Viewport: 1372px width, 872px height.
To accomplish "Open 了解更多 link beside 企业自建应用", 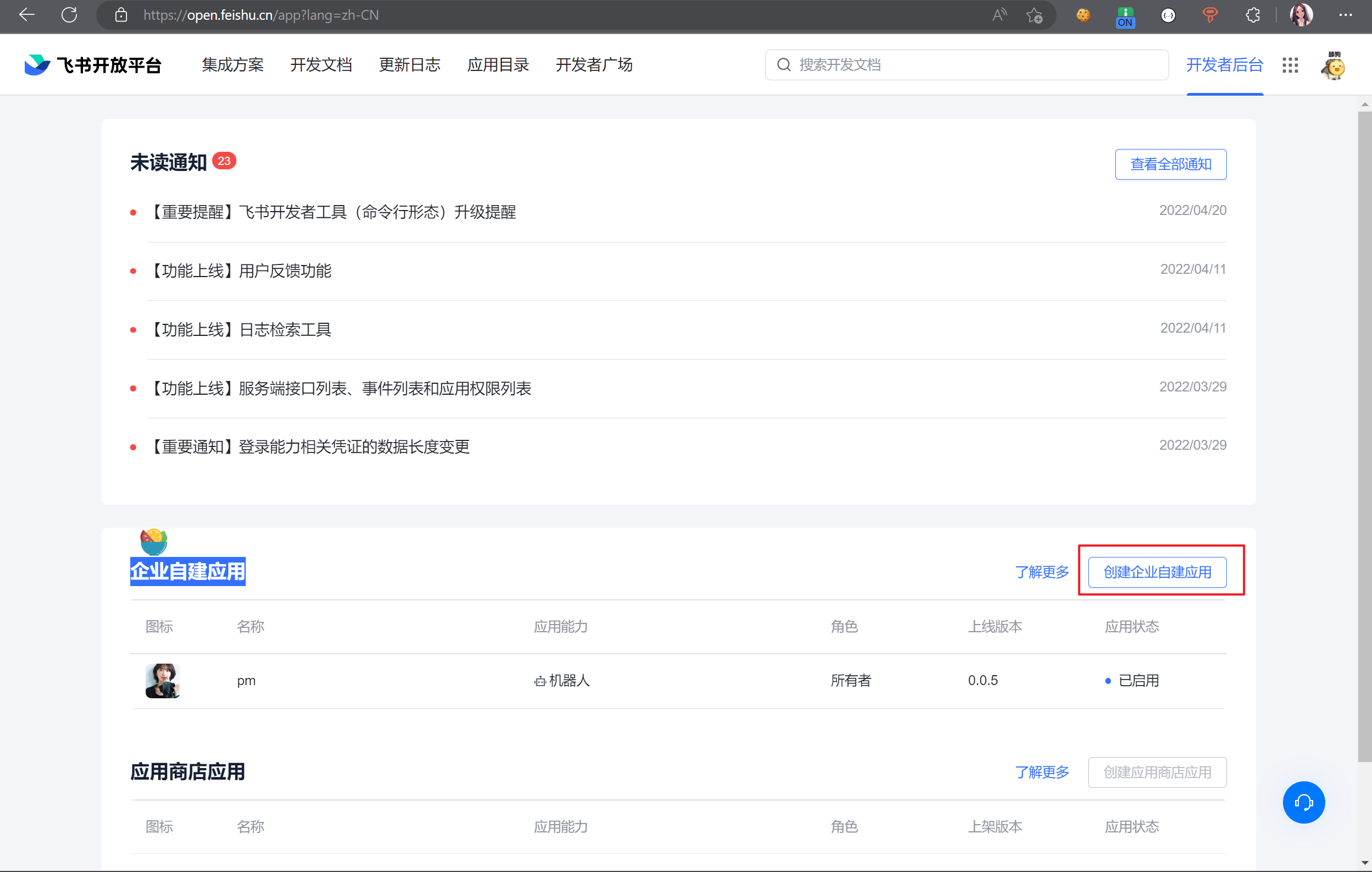I will 1042,572.
